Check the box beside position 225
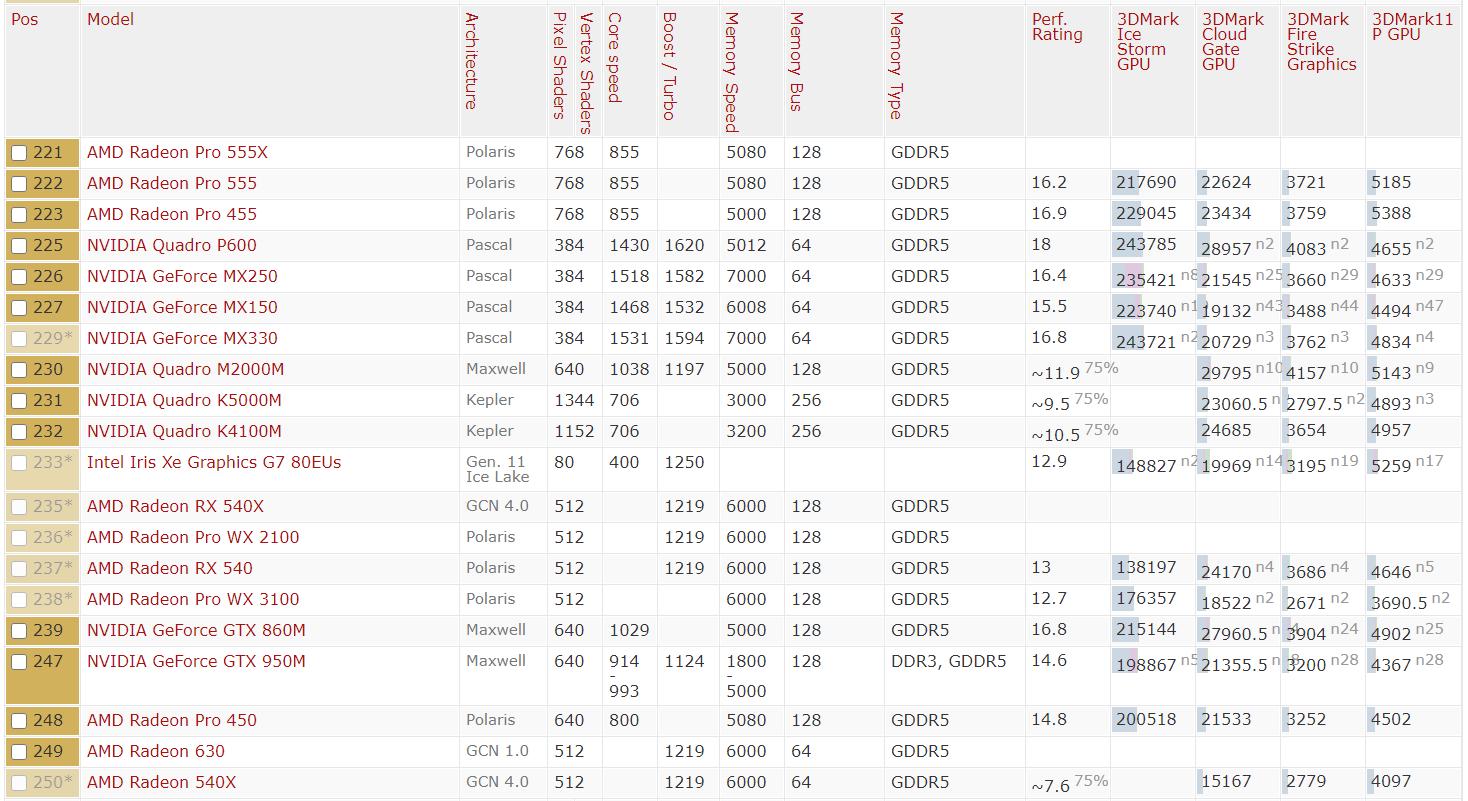 point(19,247)
